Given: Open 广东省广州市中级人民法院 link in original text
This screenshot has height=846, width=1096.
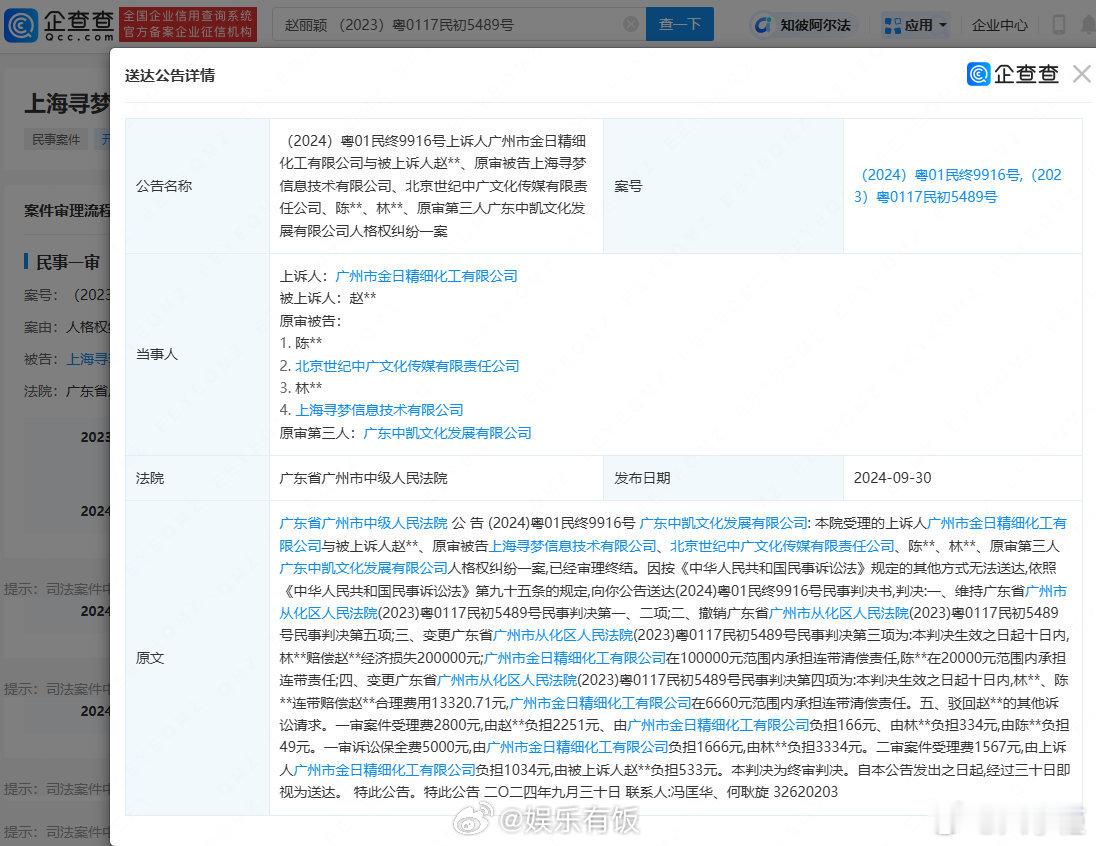Looking at the screenshot, I should pyautogui.click(x=363, y=523).
